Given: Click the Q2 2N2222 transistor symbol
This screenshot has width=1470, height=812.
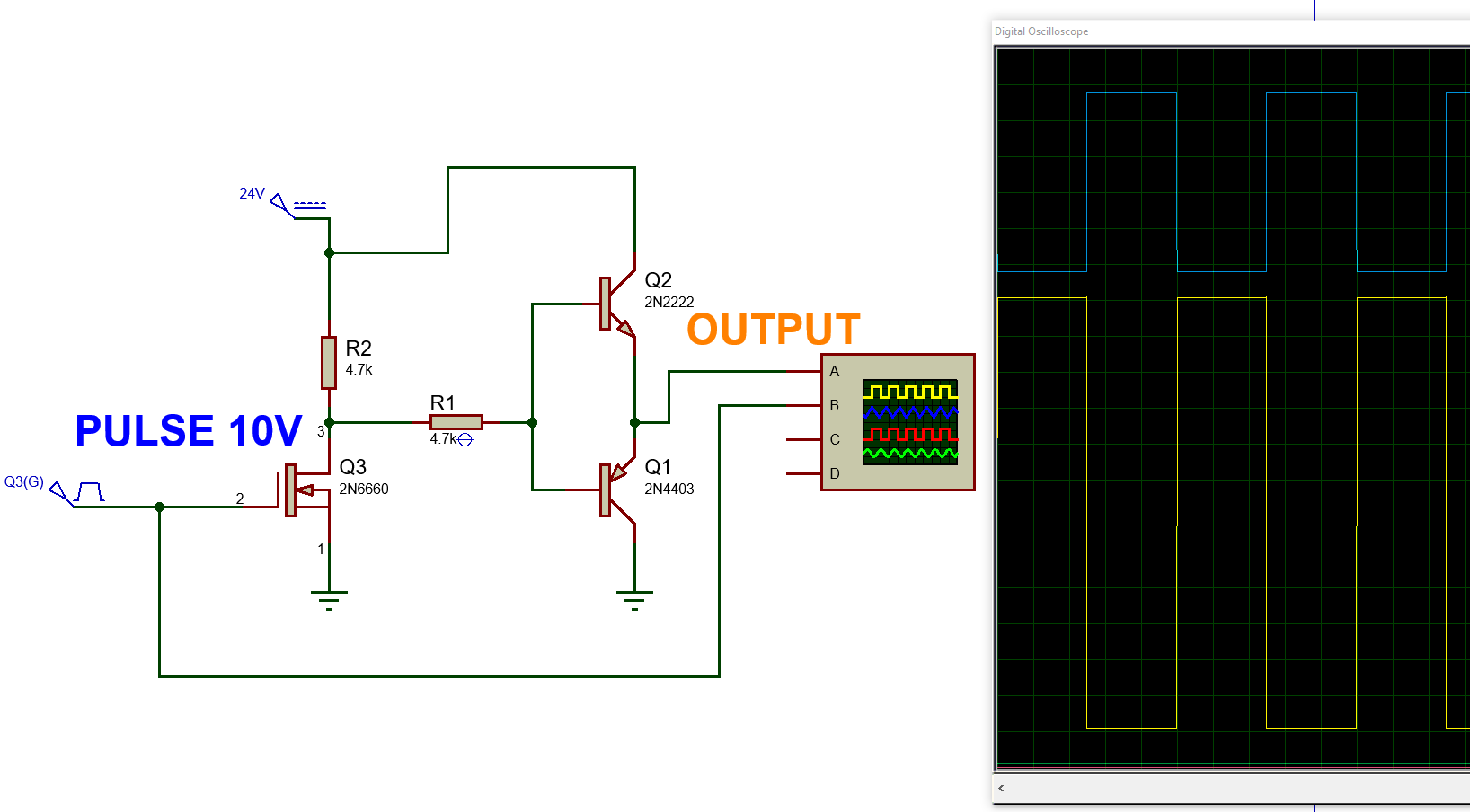Looking at the screenshot, I should (615, 305).
